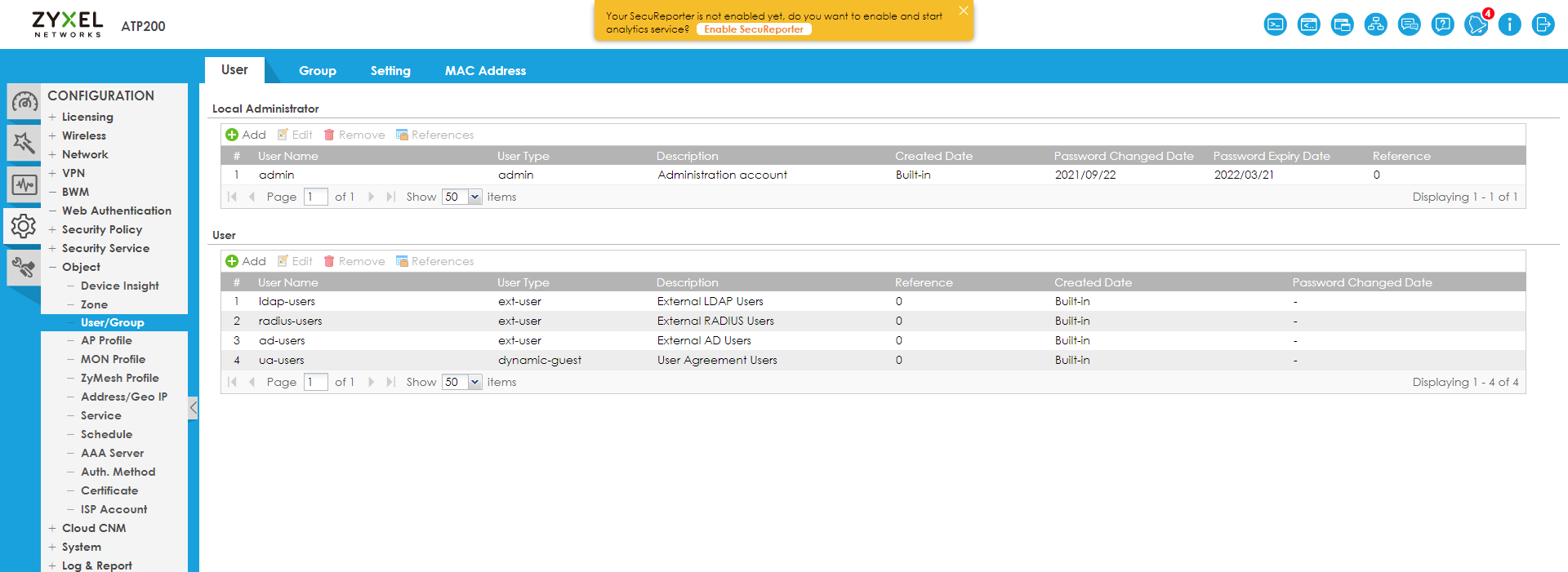Viewport: 1568px width, 572px height.
Task: Expand the Network menu in sidebar
Action: (85, 154)
